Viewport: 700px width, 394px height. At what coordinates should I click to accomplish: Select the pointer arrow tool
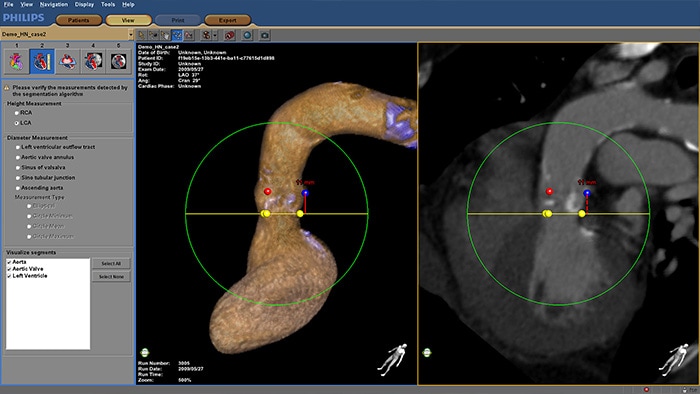point(142,35)
